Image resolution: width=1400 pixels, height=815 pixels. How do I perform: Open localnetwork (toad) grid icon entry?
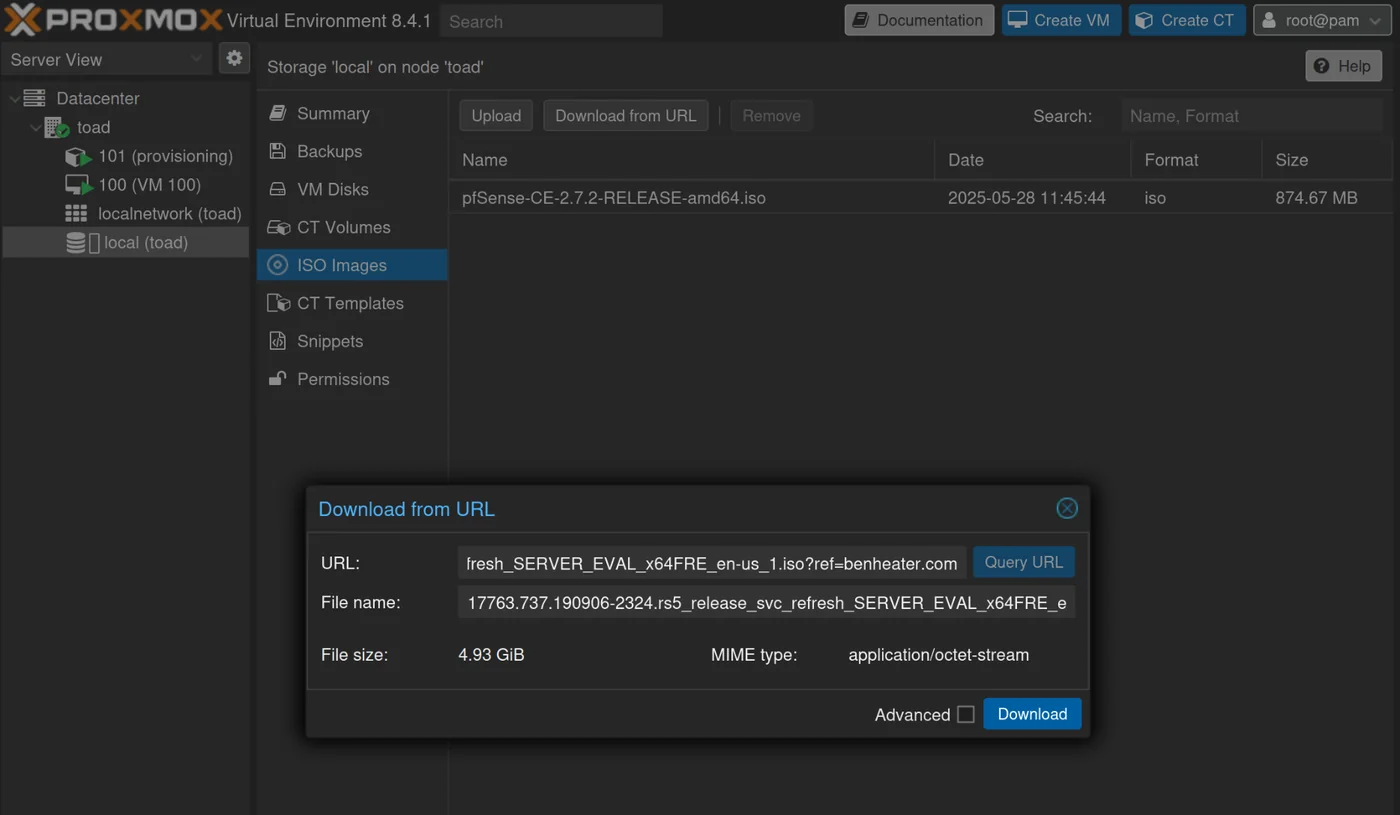168,214
